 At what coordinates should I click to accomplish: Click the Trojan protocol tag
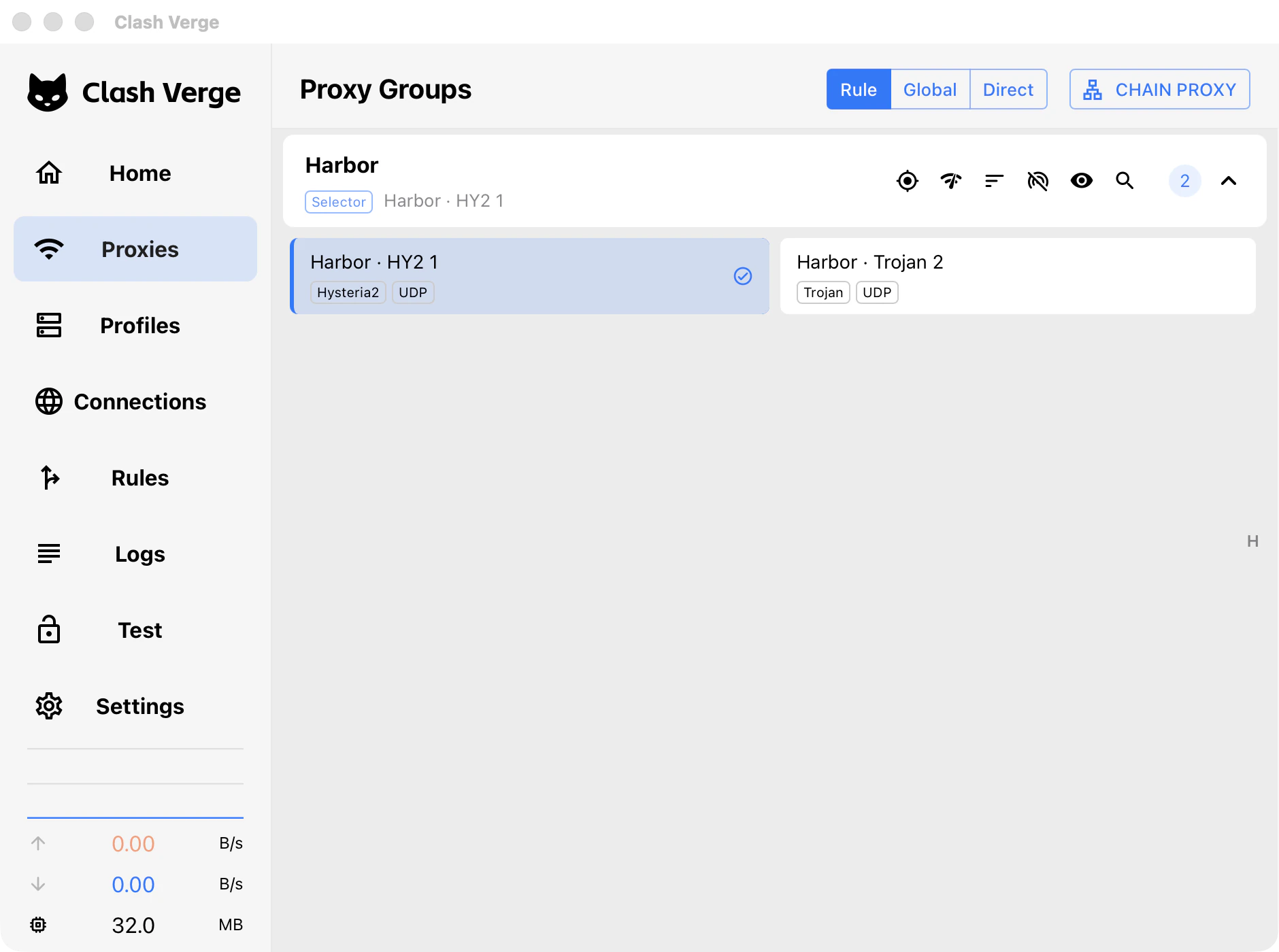823,292
